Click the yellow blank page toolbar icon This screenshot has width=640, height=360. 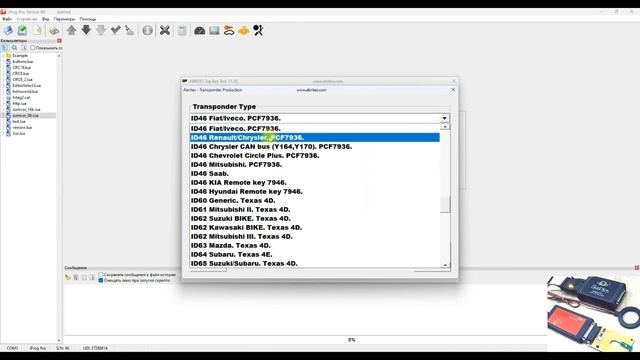click(x=37, y=30)
